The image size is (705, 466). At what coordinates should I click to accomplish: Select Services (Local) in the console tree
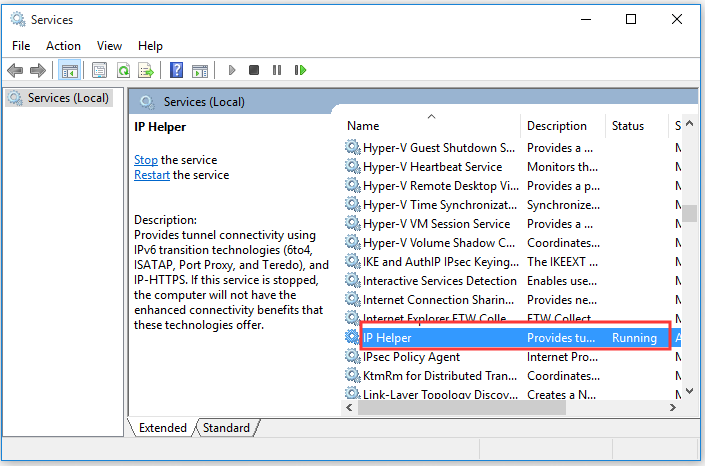(59, 98)
